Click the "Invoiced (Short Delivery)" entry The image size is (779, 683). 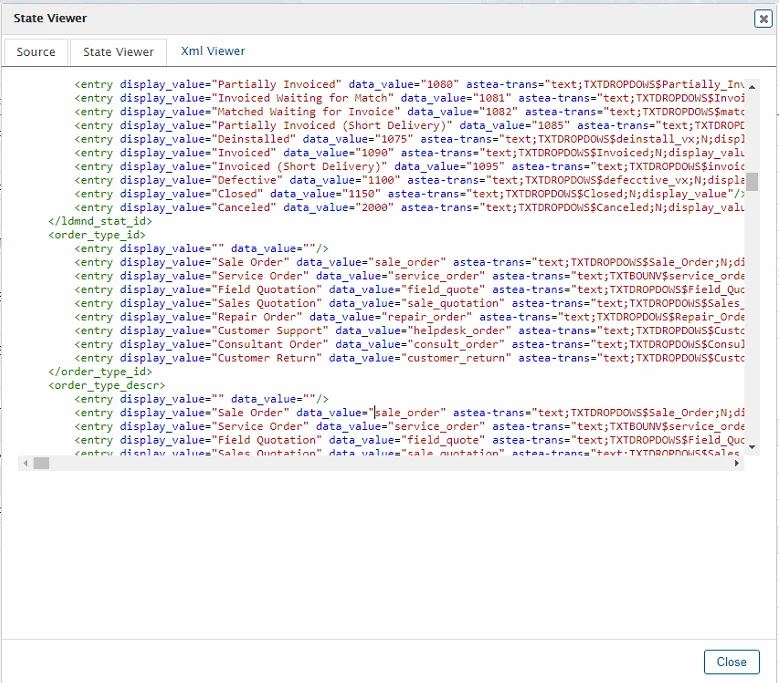409,166
